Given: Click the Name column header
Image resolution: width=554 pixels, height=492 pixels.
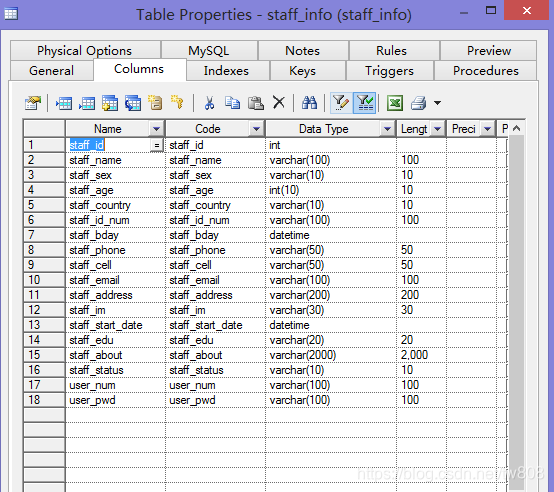Looking at the screenshot, I should 108,129.
